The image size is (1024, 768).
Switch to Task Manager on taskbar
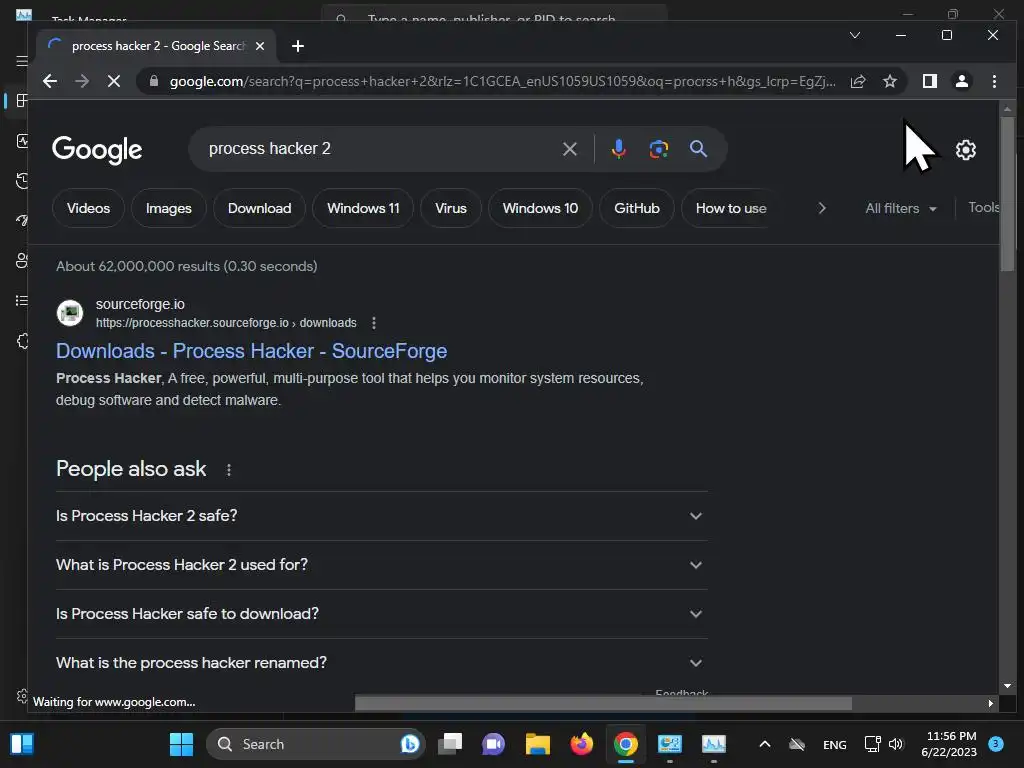(713, 744)
